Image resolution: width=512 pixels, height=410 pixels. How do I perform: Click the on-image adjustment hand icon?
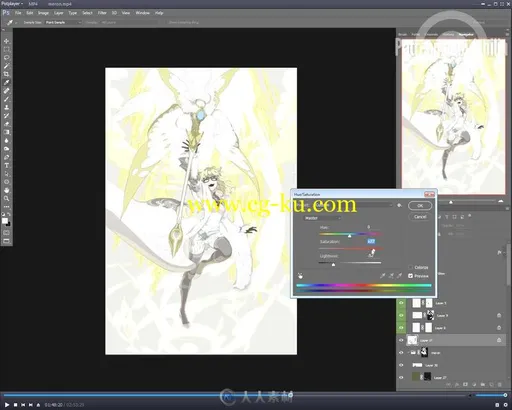(x=300, y=276)
